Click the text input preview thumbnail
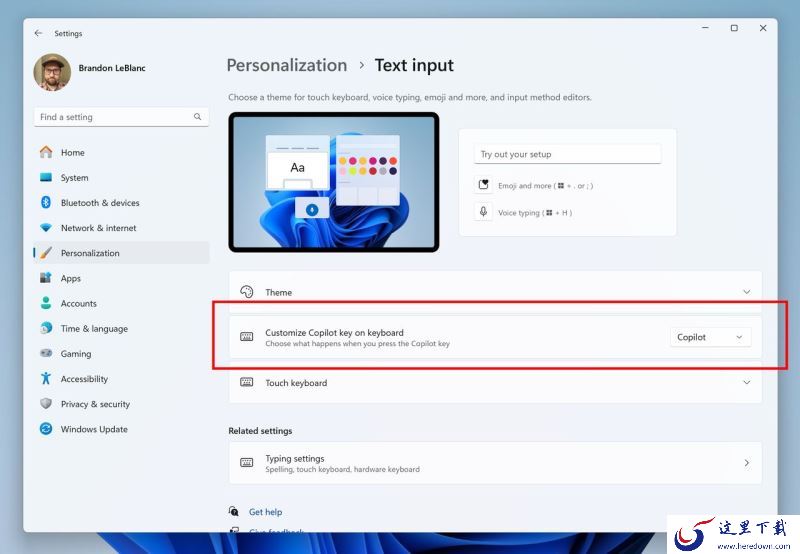 click(334, 182)
